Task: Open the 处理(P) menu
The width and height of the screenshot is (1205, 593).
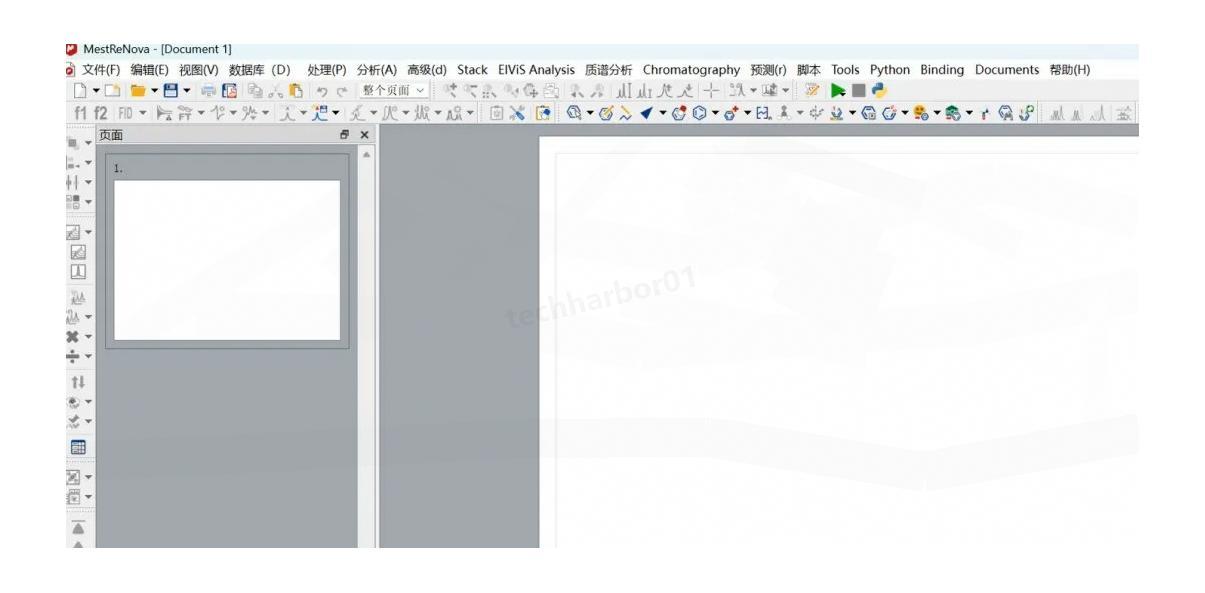Action: point(326,70)
